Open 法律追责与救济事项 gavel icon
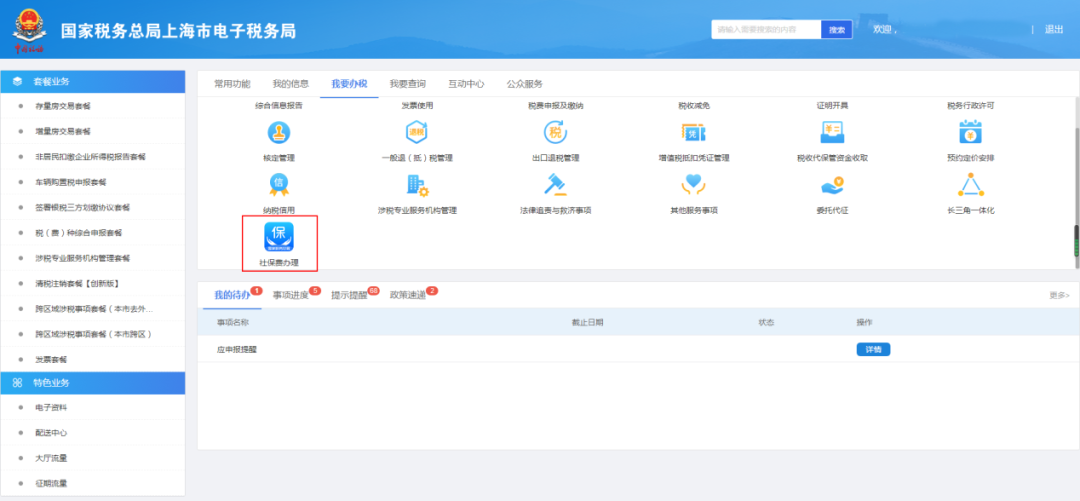 [555, 184]
